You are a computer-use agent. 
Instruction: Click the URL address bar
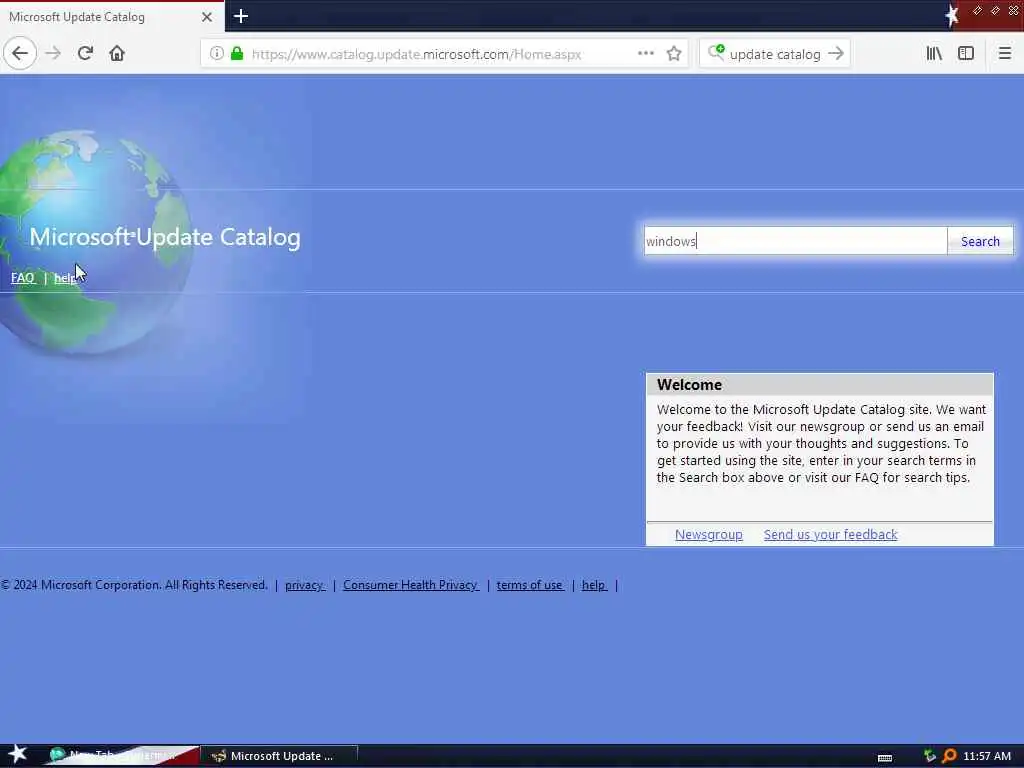tap(443, 54)
